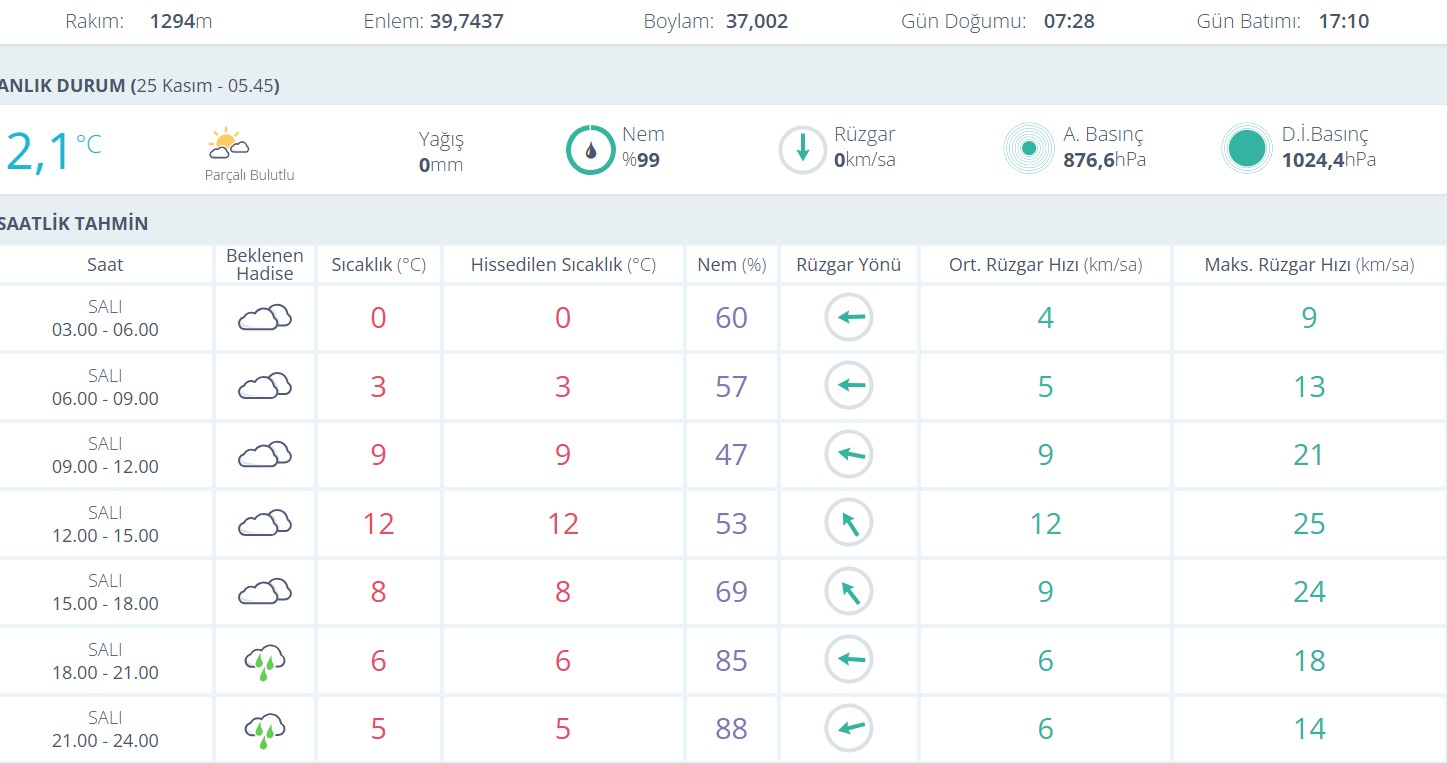Click the wind arrow for 12.00 - 15.00

849,524
